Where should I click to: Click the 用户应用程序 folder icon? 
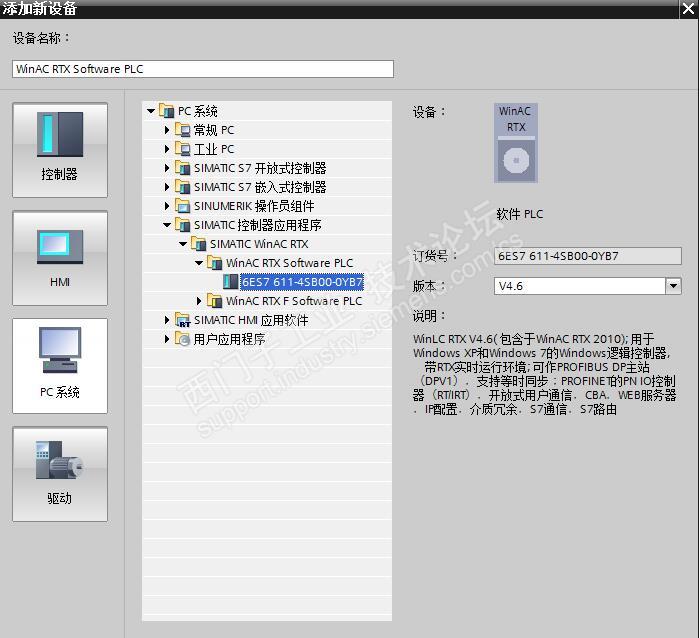(183, 339)
